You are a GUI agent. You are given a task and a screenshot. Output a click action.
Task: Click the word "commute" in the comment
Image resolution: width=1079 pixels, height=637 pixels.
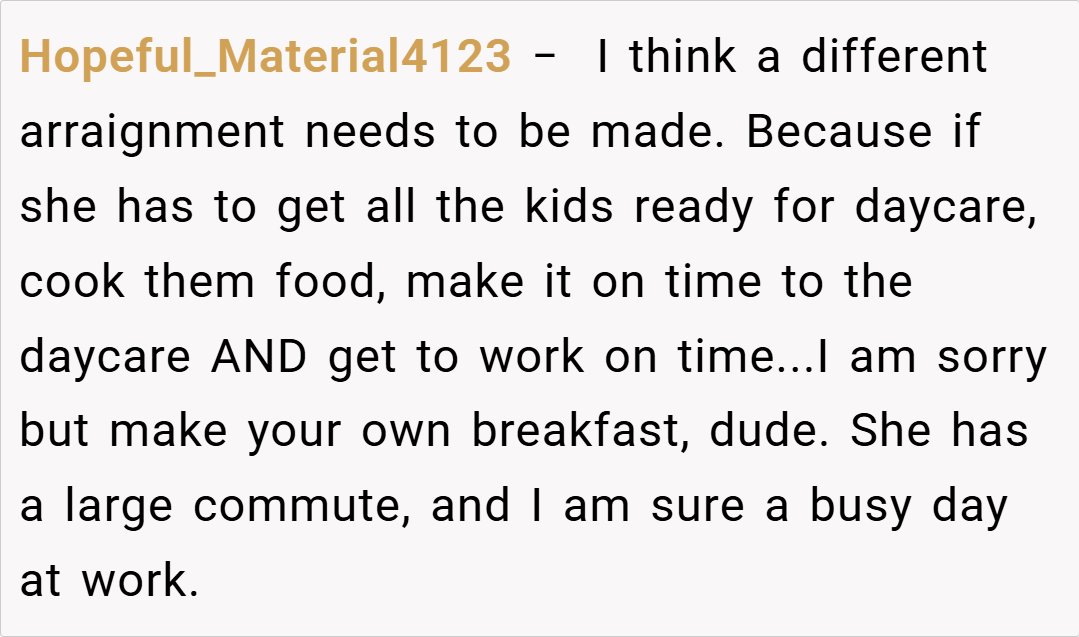tap(300, 507)
